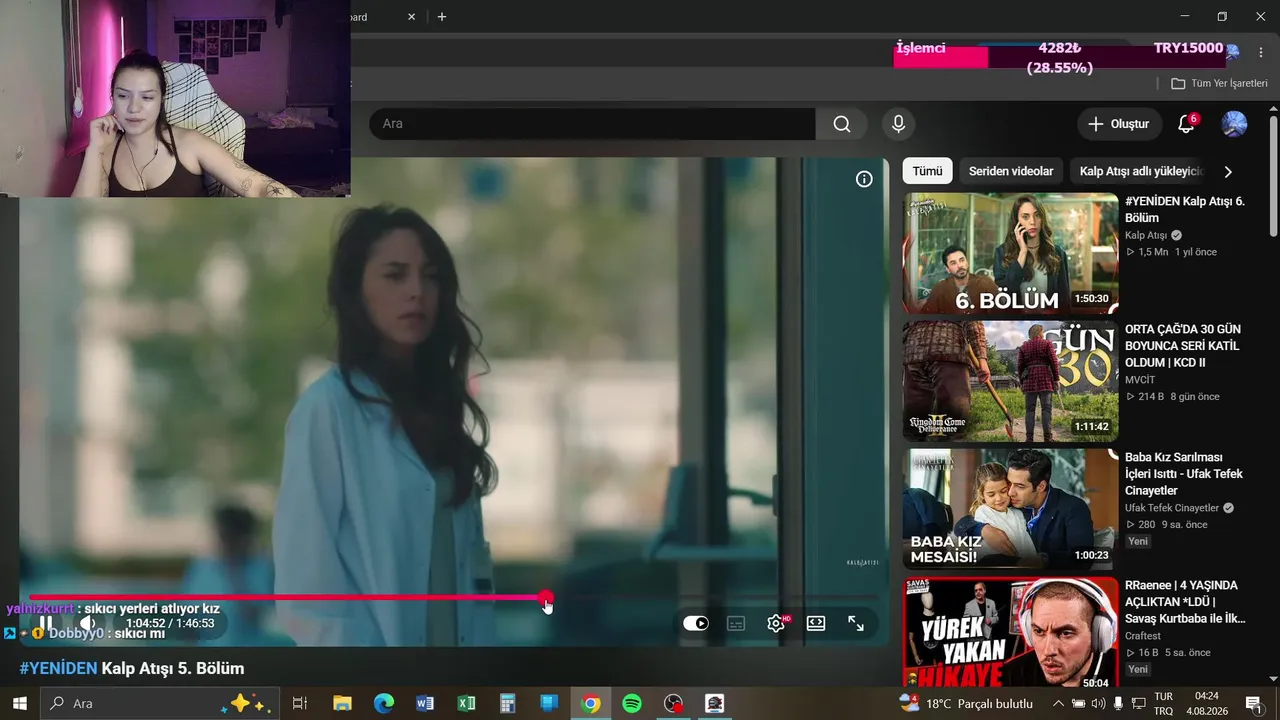This screenshot has width=1280, height=720.
Task: Toggle the autoplay switch in the player
Action: coord(696,623)
